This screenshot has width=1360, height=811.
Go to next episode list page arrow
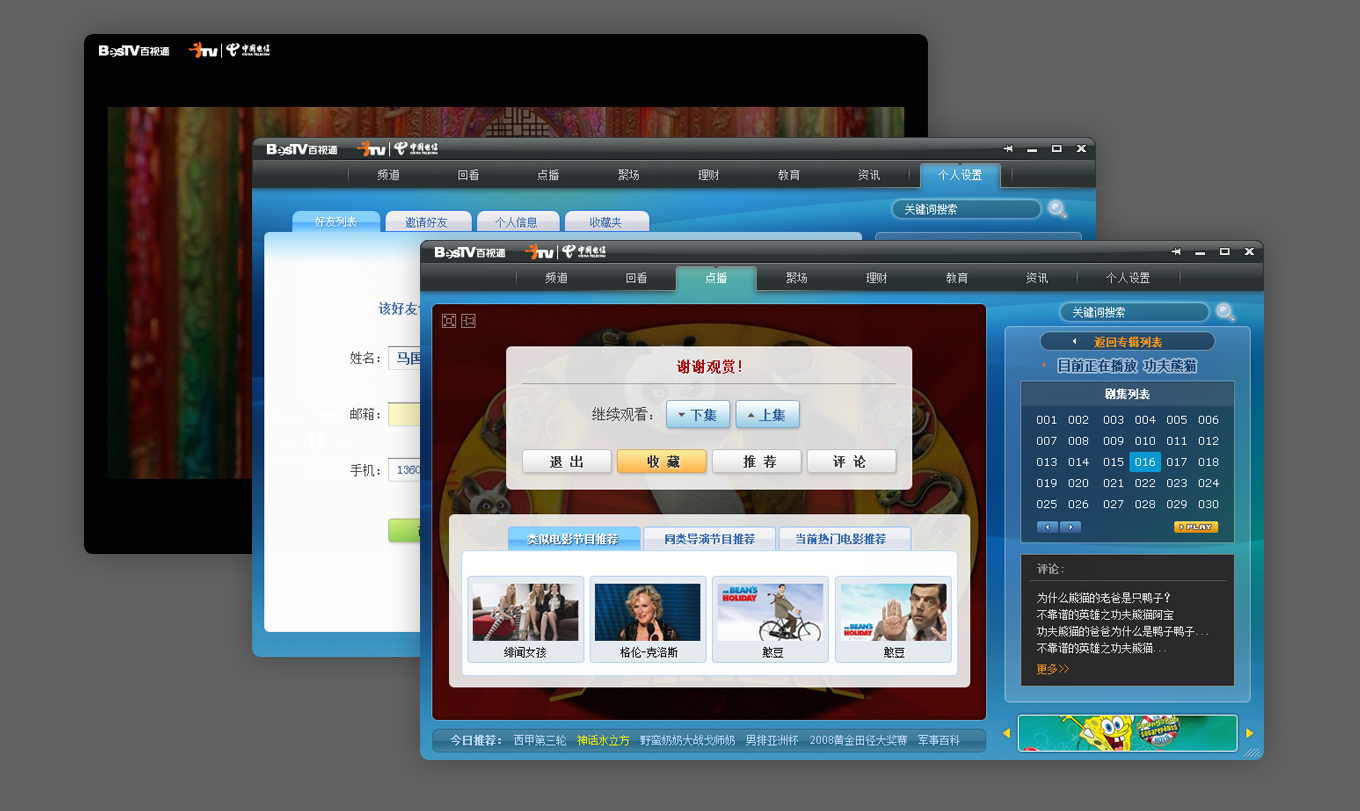point(1070,527)
